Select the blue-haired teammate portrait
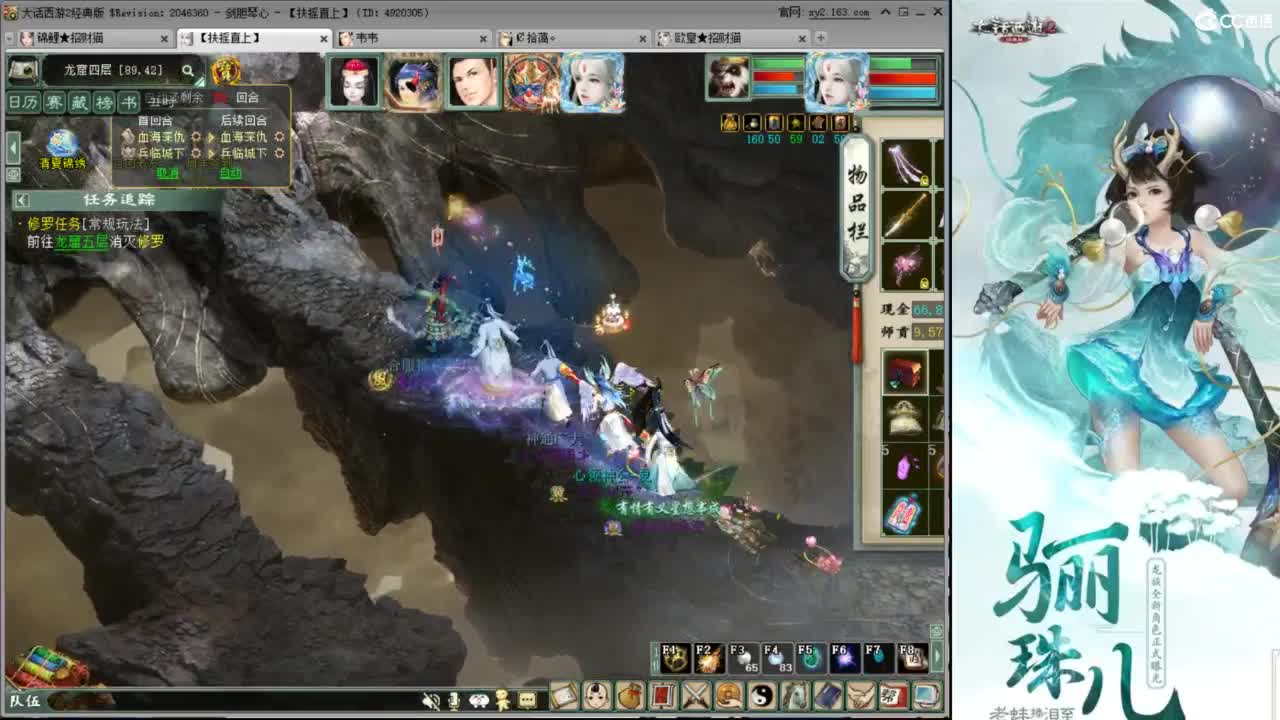The width and height of the screenshot is (1280, 720). [x=412, y=81]
